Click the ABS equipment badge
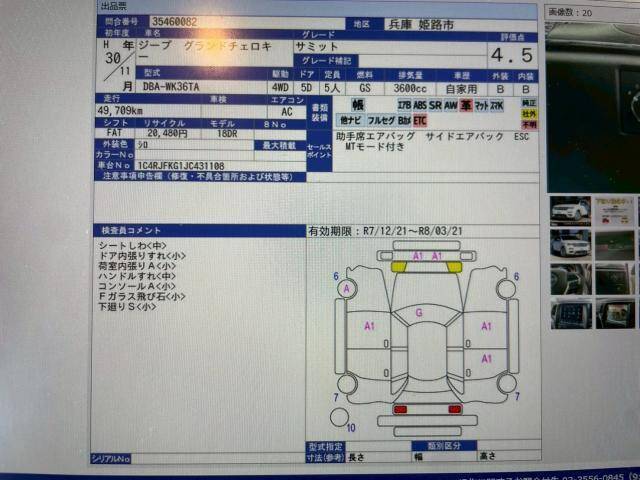 419,104
